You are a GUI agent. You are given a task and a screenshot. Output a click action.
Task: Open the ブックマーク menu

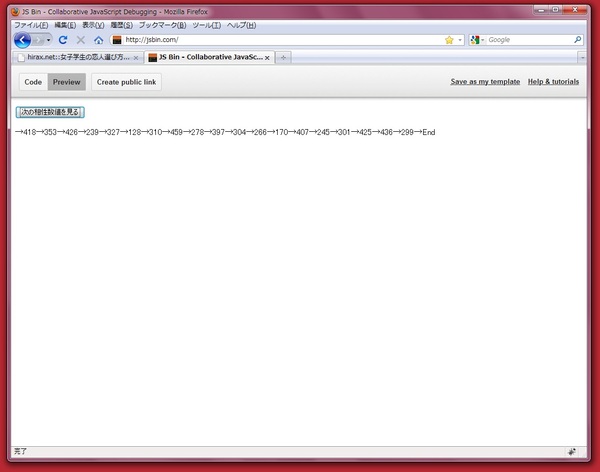tap(162, 24)
